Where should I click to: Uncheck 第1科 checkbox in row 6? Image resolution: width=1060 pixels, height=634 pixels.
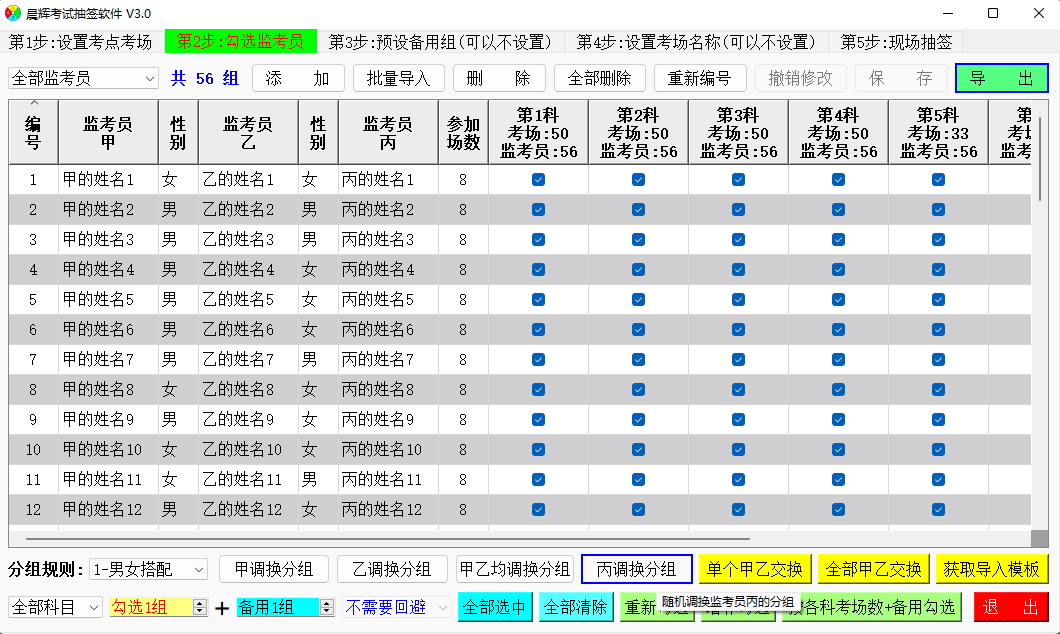tap(538, 329)
